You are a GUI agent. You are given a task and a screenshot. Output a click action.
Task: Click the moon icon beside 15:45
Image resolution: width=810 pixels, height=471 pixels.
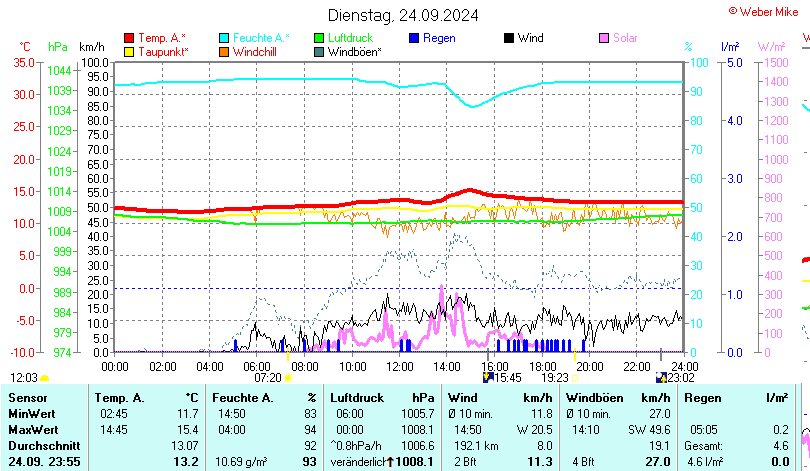click(x=488, y=378)
